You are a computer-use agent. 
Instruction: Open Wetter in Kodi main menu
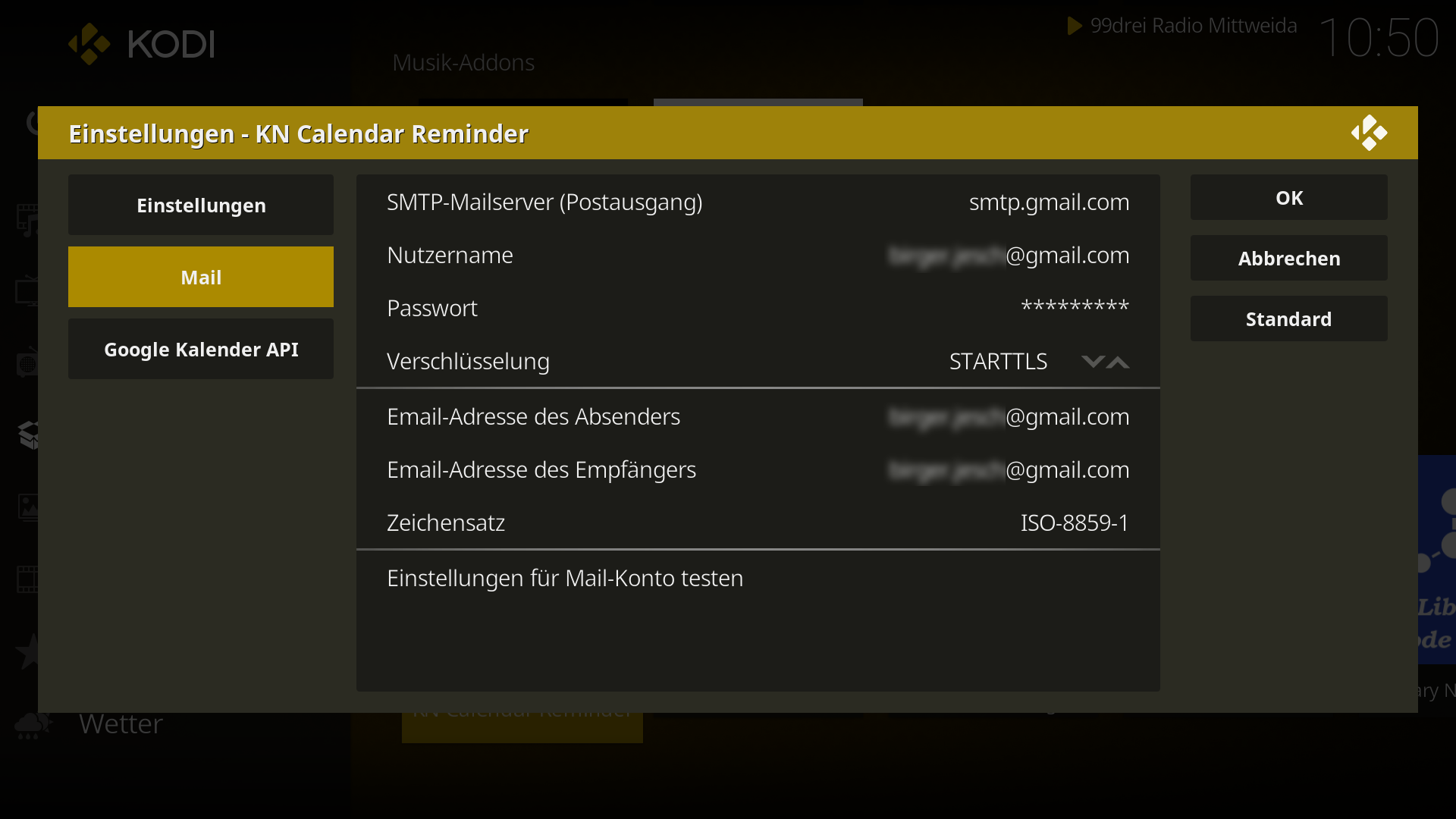[x=121, y=723]
